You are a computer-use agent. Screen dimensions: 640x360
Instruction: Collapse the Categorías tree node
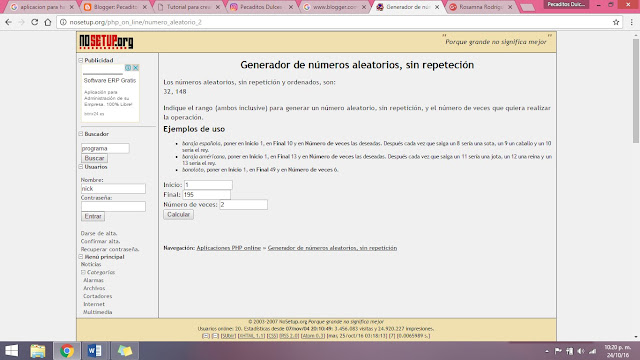click(x=83, y=272)
